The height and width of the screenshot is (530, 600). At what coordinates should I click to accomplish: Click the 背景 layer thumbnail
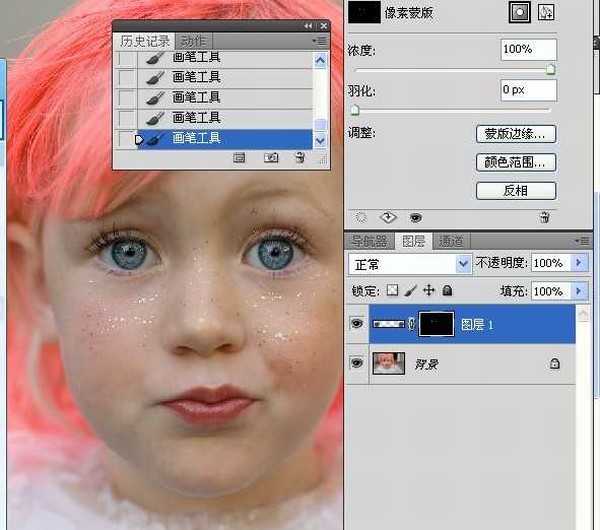click(x=388, y=363)
